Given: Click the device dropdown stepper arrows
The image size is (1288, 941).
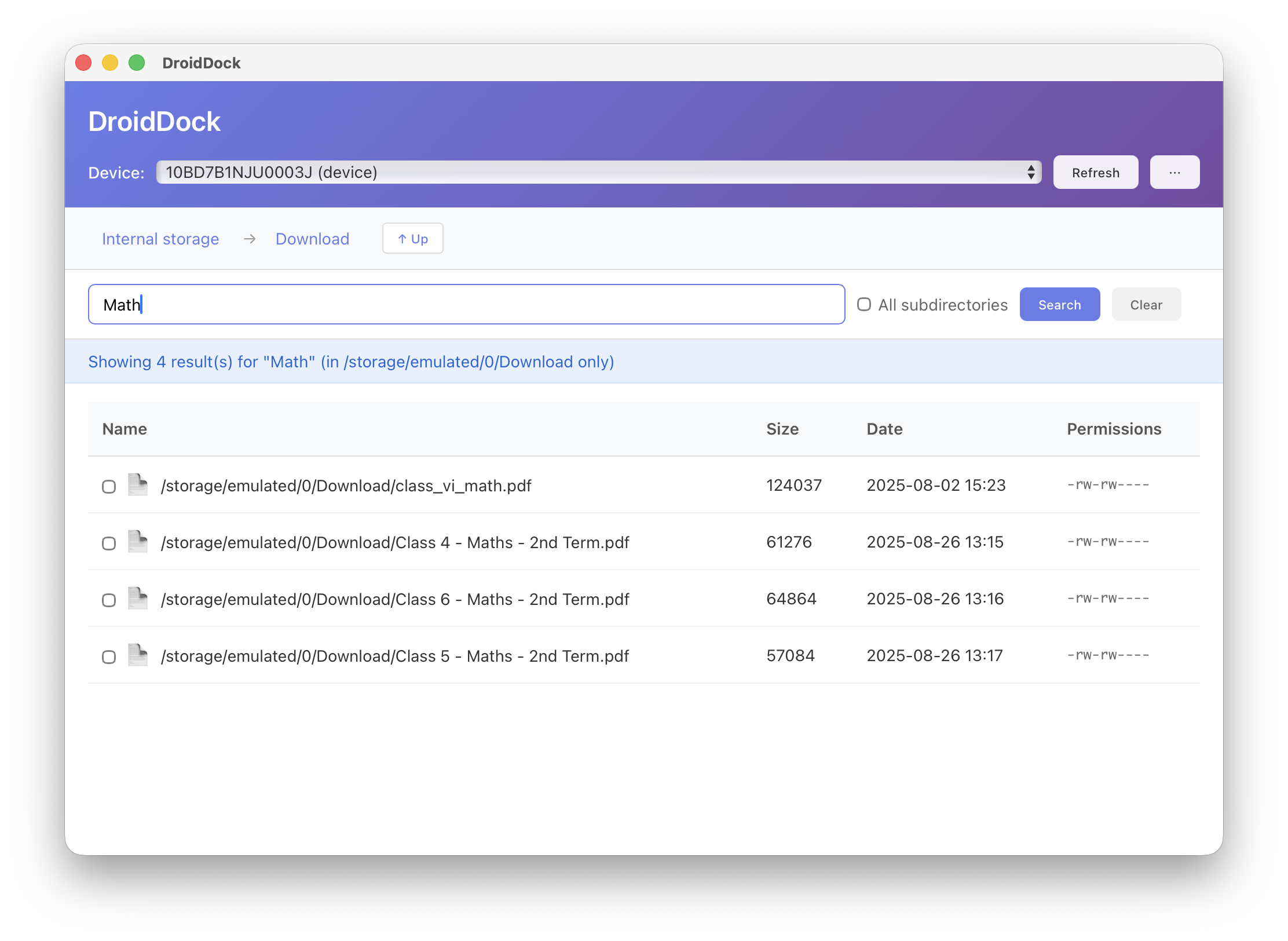Looking at the screenshot, I should (x=1031, y=172).
